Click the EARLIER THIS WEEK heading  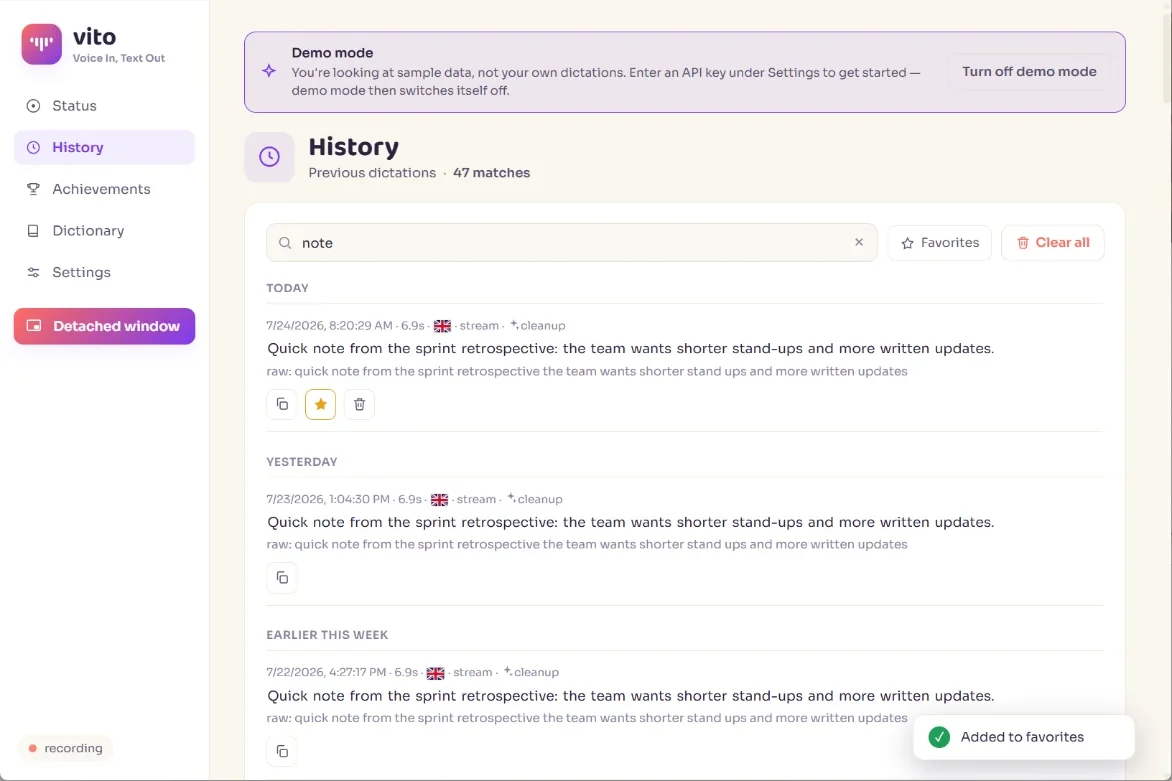(x=327, y=635)
